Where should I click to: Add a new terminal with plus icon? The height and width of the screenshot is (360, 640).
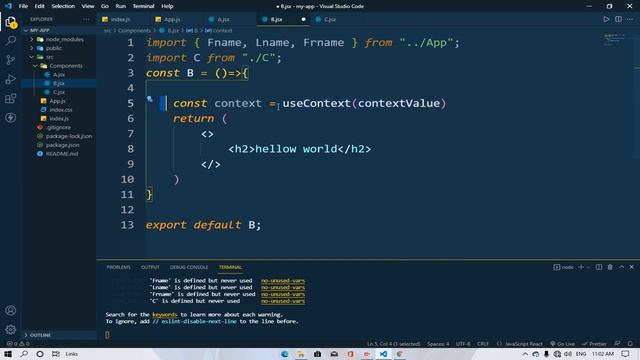pyautogui.click(x=581, y=267)
